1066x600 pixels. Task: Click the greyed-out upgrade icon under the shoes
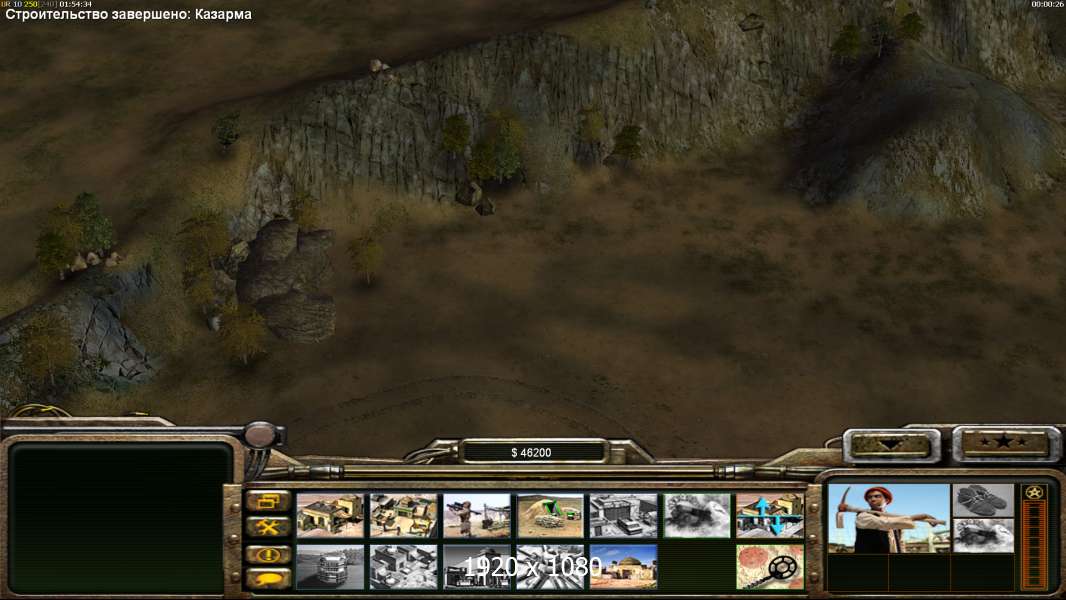click(982, 536)
